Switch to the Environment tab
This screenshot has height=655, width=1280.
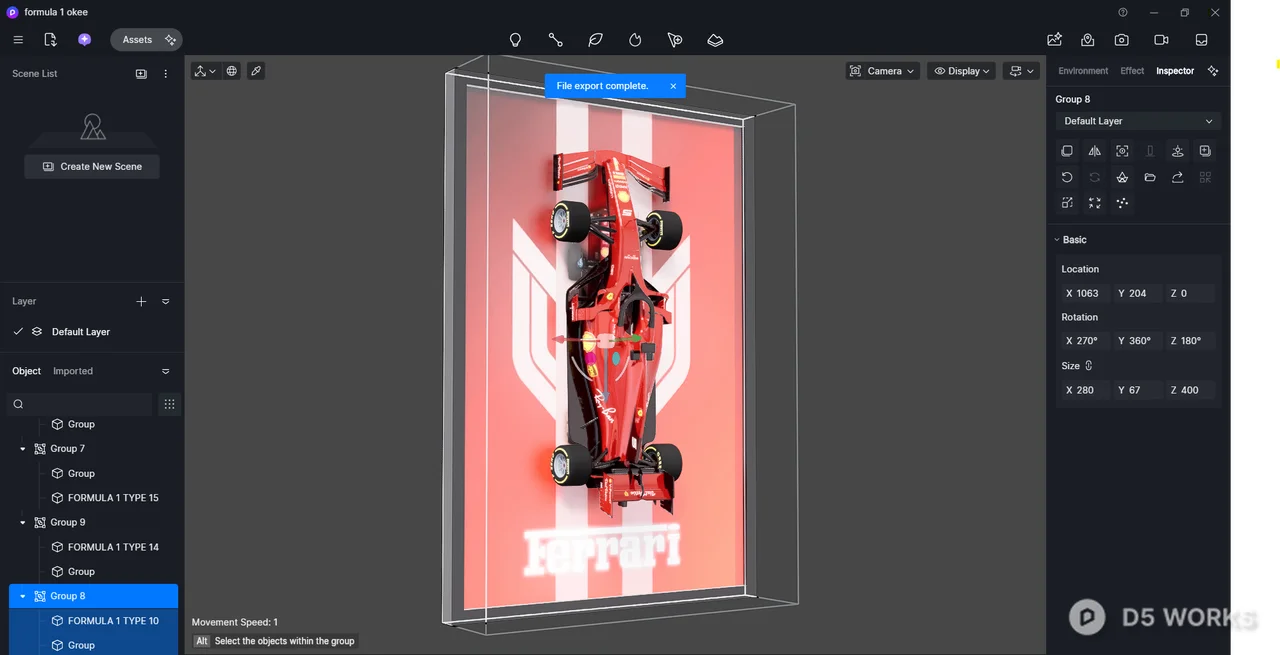pos(1083,71)
